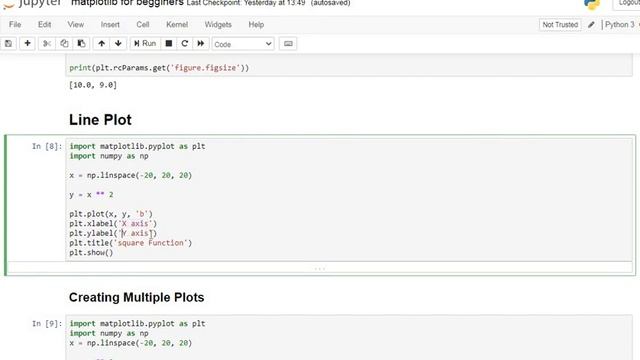Viewport: 640px width, 360px height.
Task: Click the In [9] cell prompt
Action: (47, 323)
